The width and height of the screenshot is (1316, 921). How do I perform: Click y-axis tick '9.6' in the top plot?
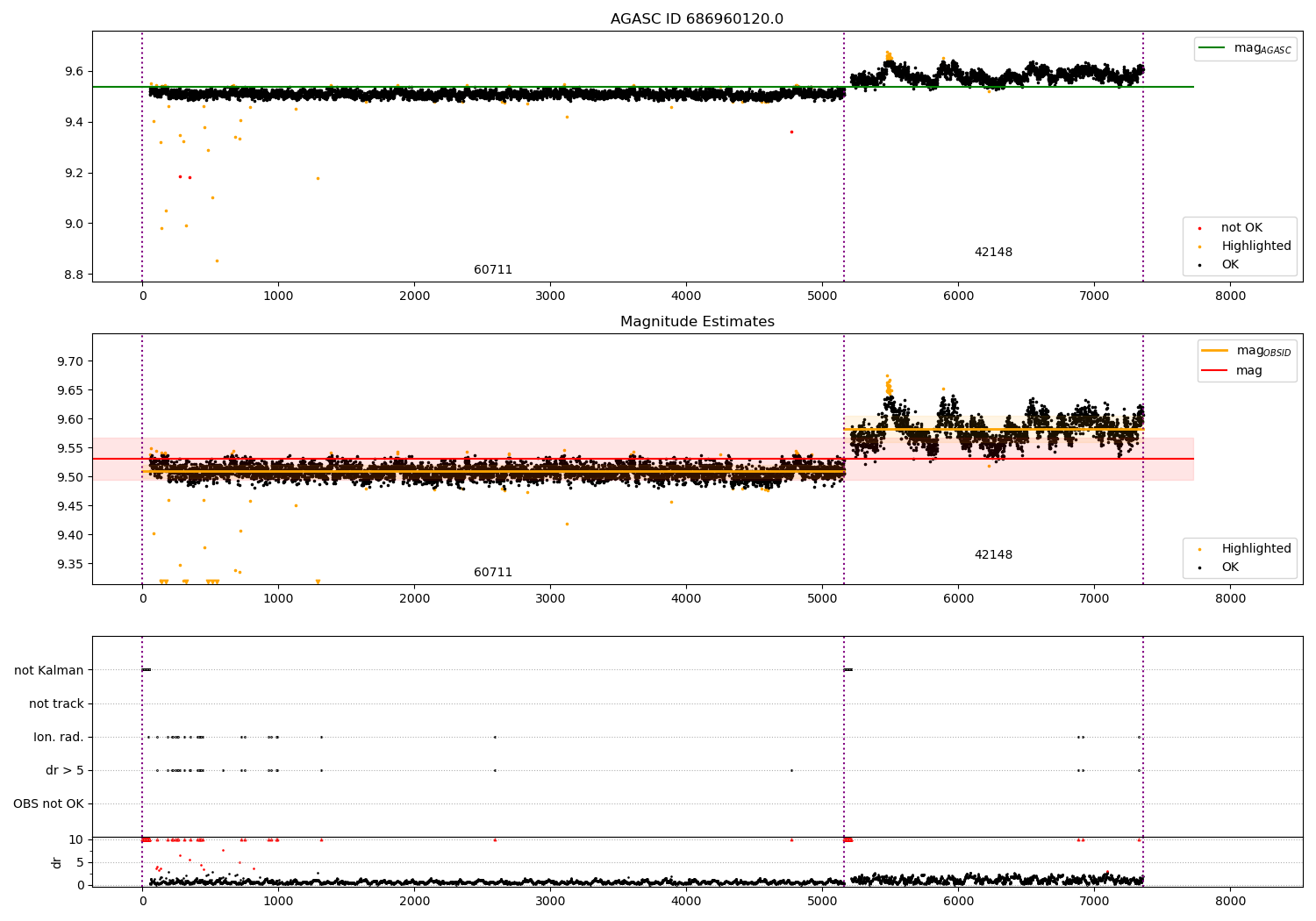click(x=73, y=72)
